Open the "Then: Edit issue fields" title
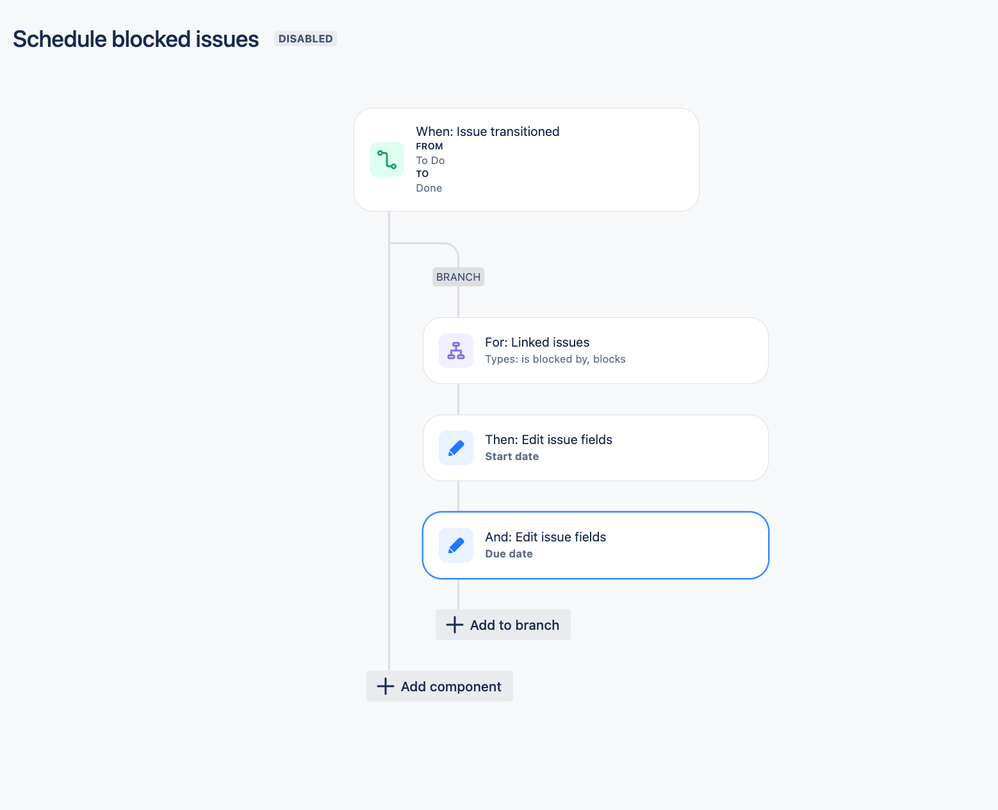 pos(548,440)
